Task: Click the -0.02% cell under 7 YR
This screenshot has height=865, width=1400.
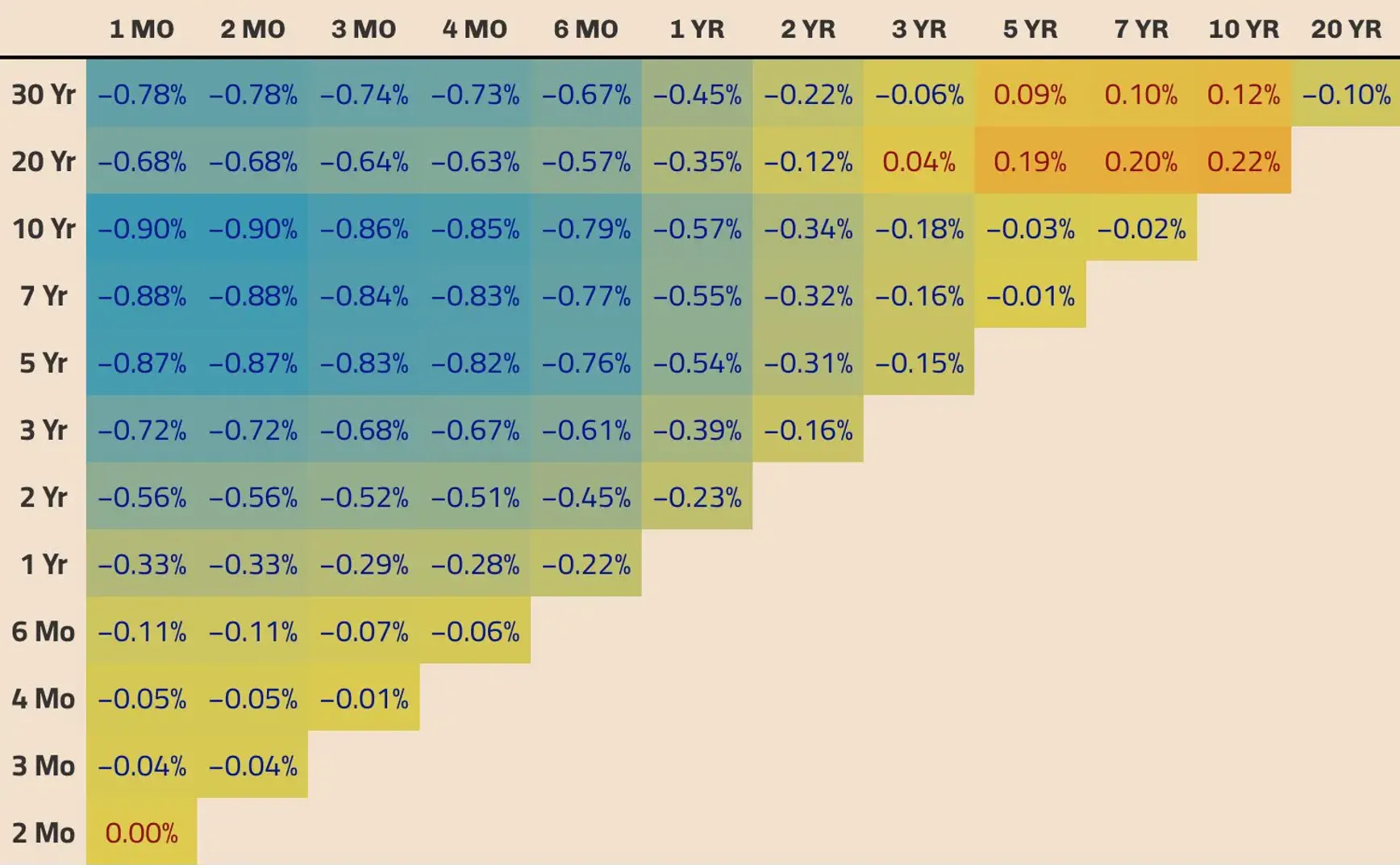Action: 1141,228
